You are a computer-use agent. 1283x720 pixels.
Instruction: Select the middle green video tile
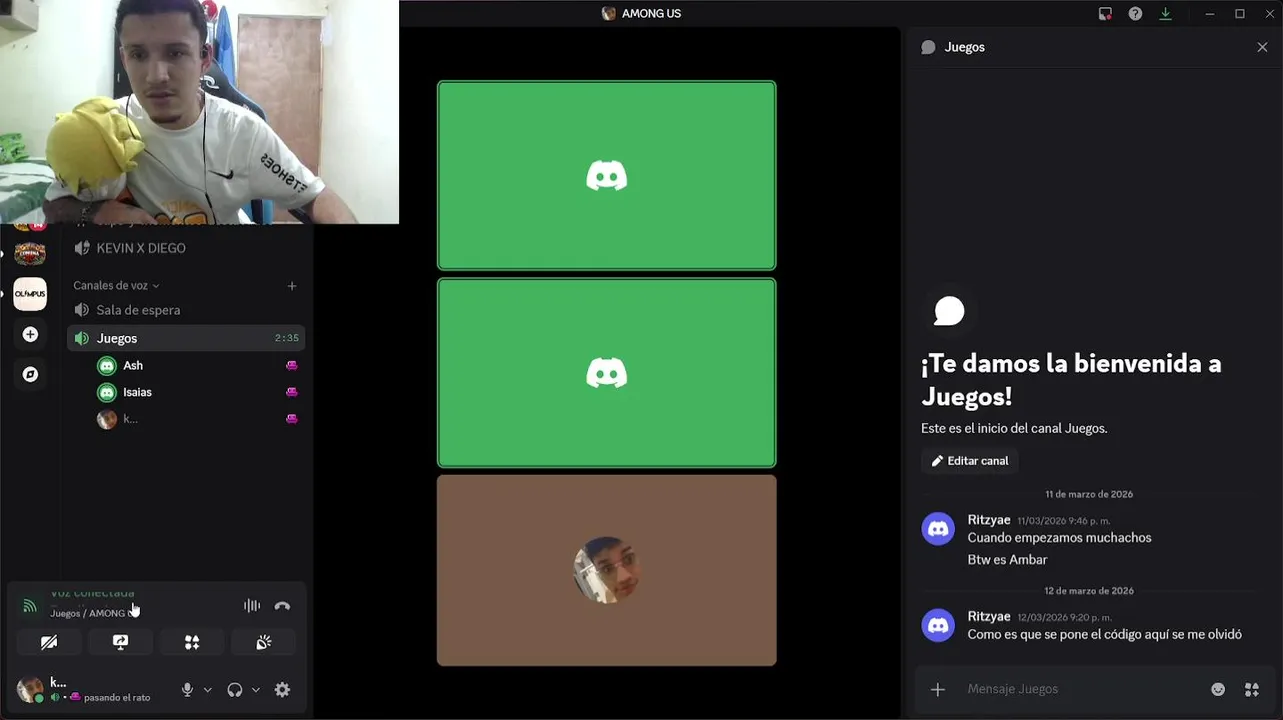606,373
